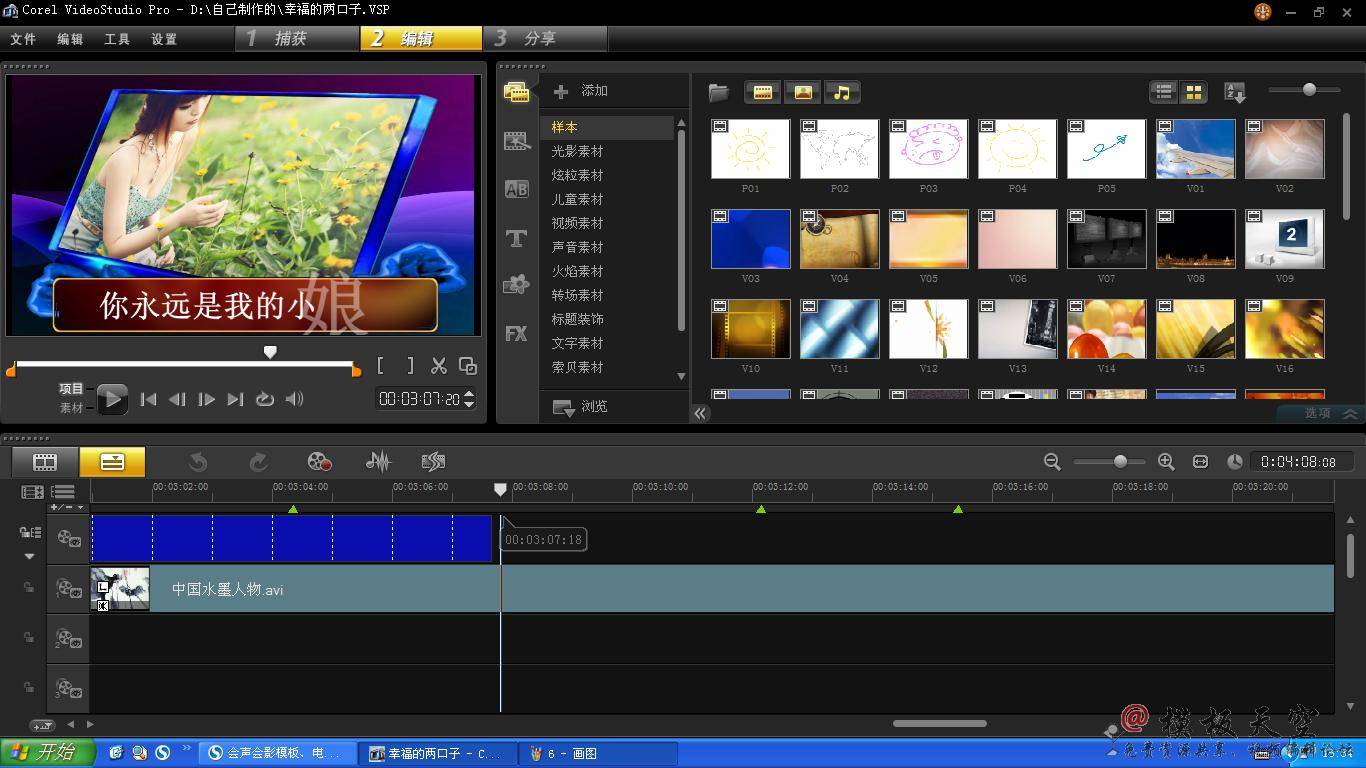Jump to start with Home button

point(148,399)
